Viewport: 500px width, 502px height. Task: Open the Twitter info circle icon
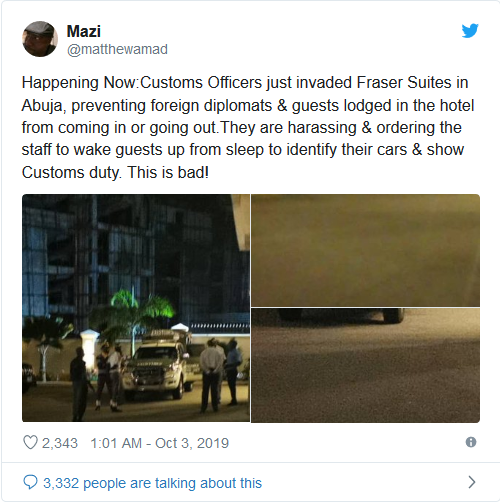click(x=471, y=442)
